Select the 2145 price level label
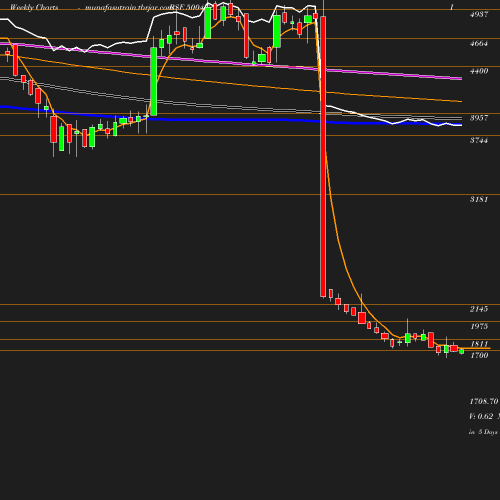 coord(479,309)
